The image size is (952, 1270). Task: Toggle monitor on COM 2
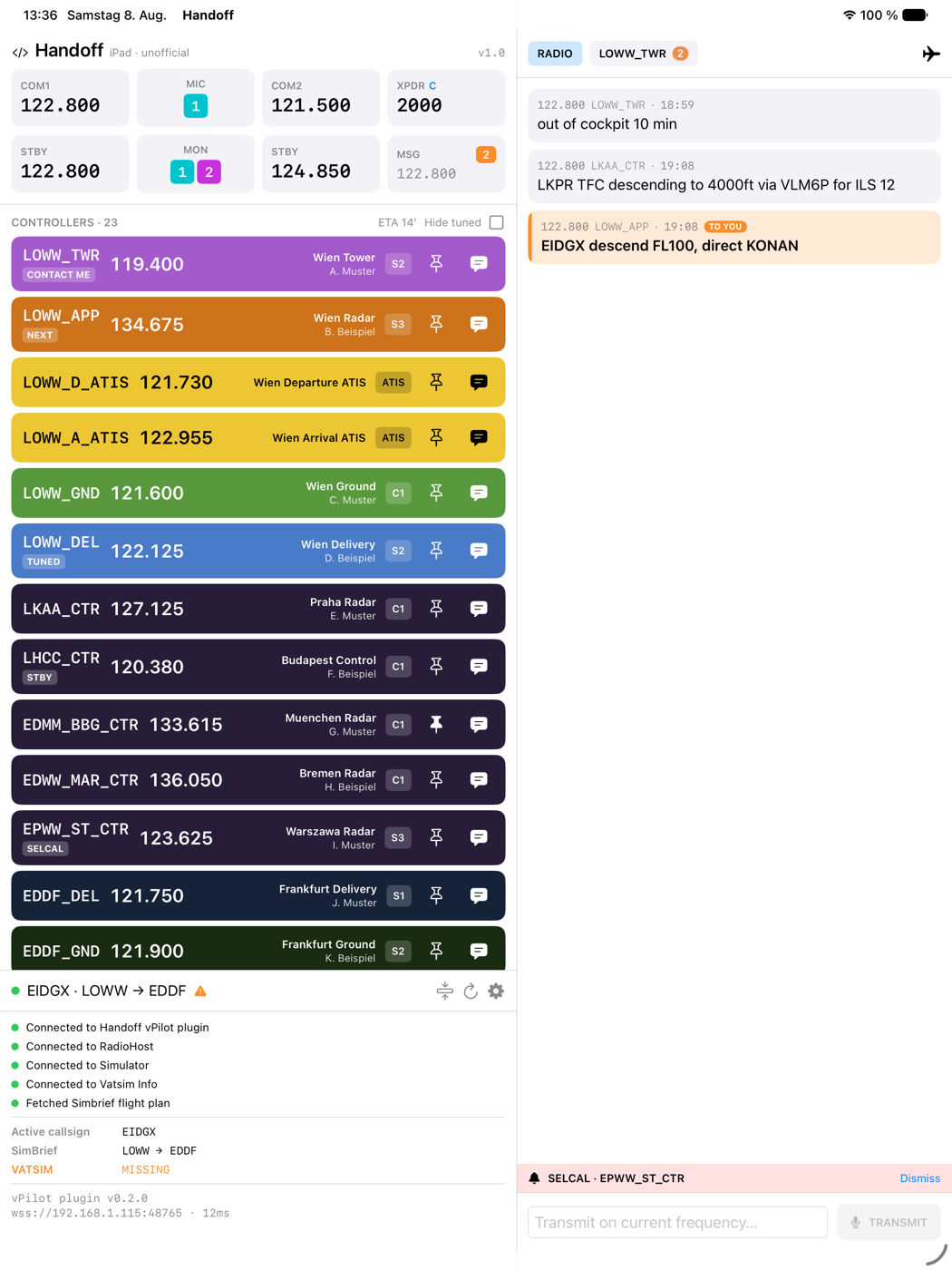209,172
